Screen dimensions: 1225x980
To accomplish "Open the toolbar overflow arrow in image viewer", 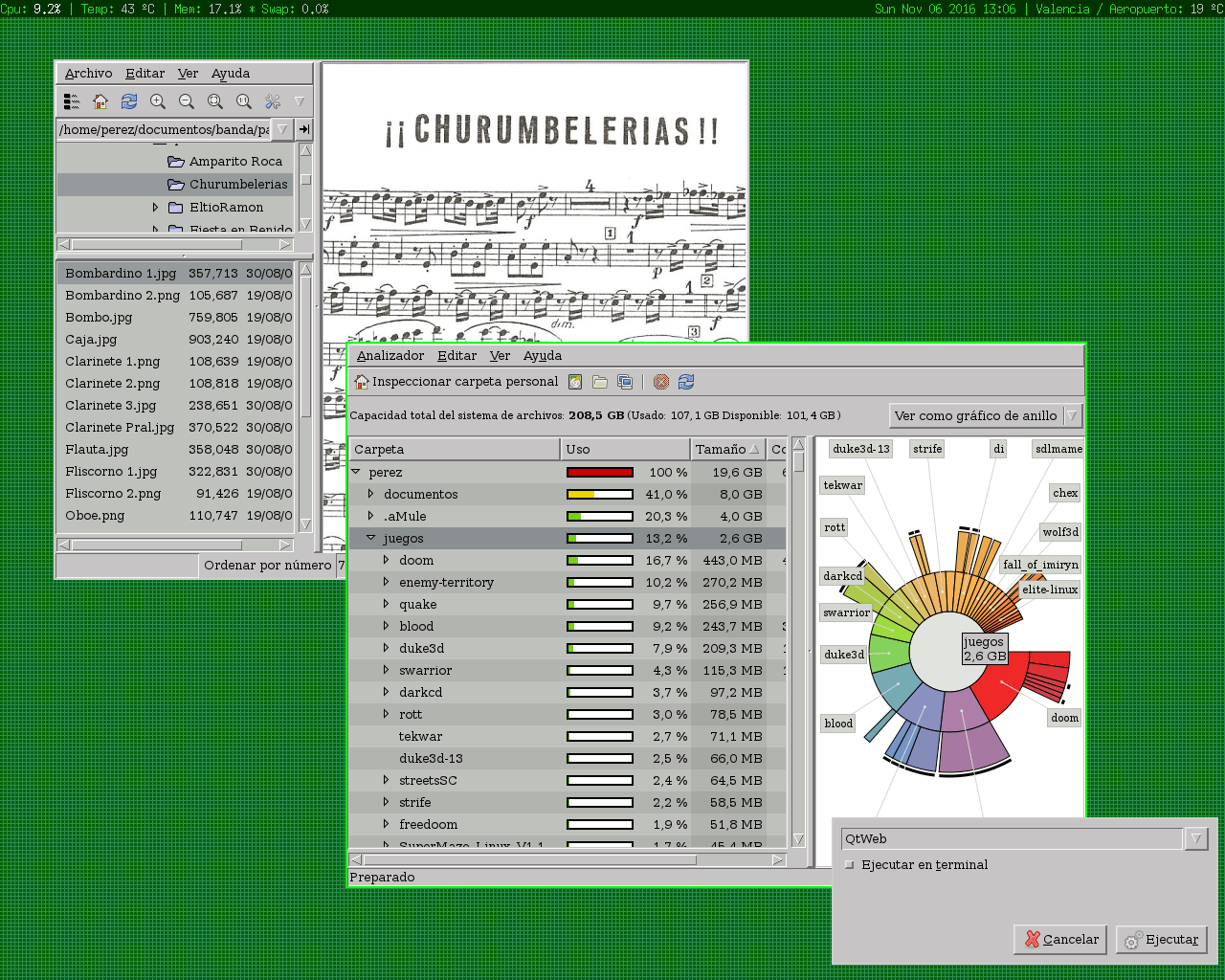I will pos(300,101).
